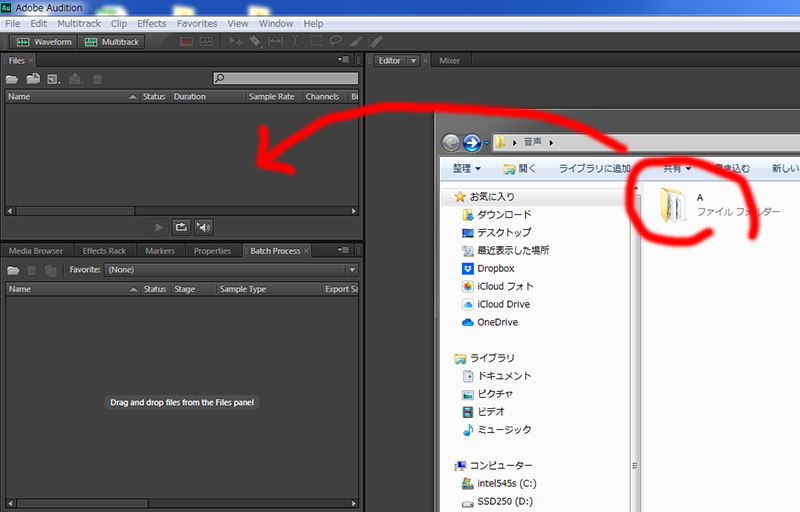The width and height of the screenshot is (800, 512).
Task: Open the Edit menu
Action: [39, 23]
